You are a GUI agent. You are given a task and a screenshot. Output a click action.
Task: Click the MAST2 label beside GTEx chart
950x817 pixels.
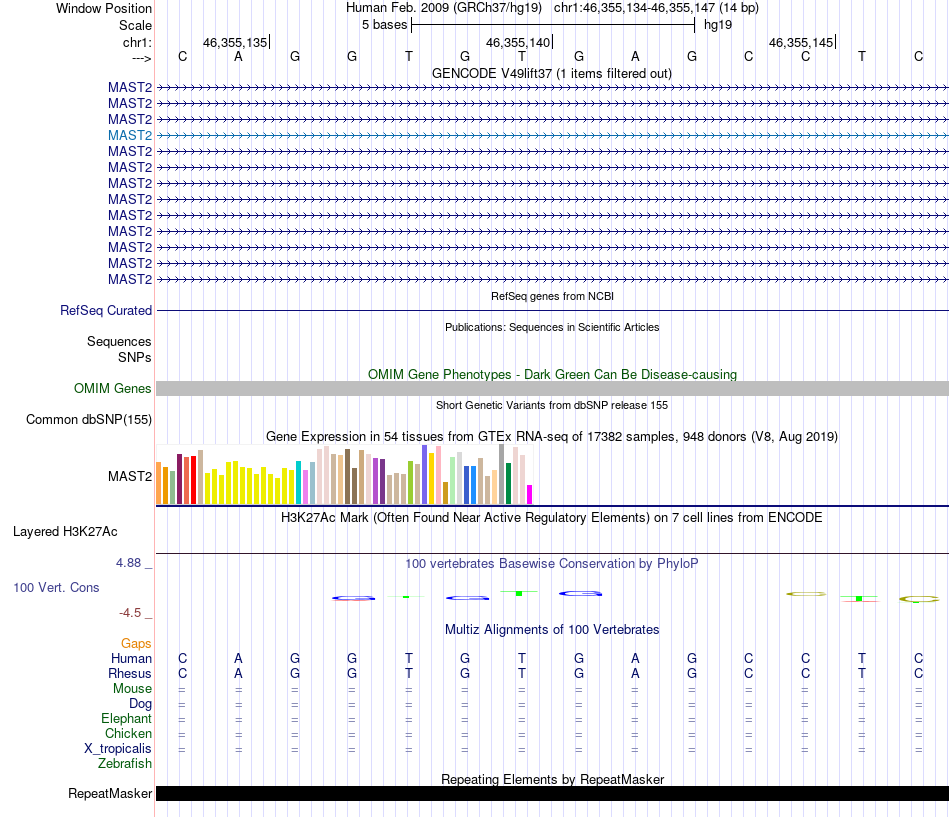click(x=130, y=476)
